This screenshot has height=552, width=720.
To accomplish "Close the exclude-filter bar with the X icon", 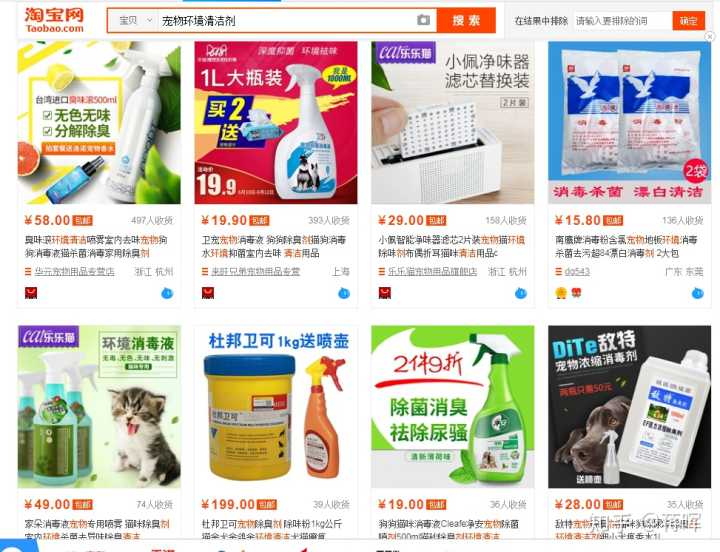I will pyautogui.click(x=709, y=36).
